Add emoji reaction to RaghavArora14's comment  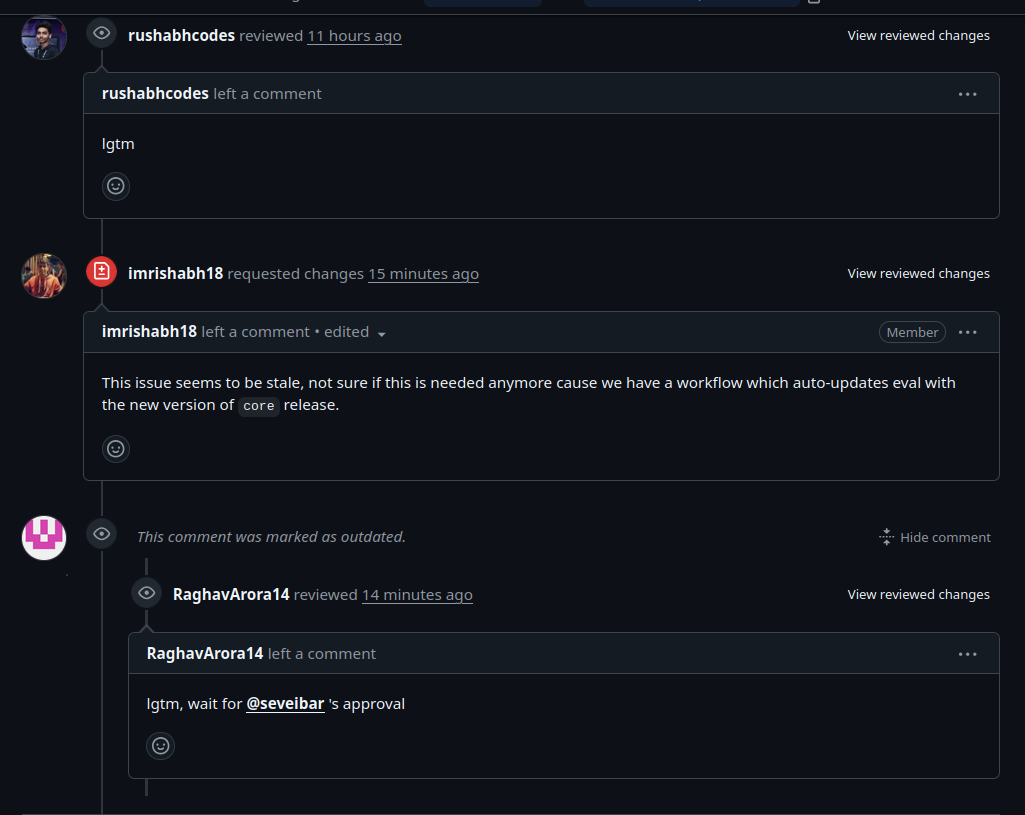[161, 746]
